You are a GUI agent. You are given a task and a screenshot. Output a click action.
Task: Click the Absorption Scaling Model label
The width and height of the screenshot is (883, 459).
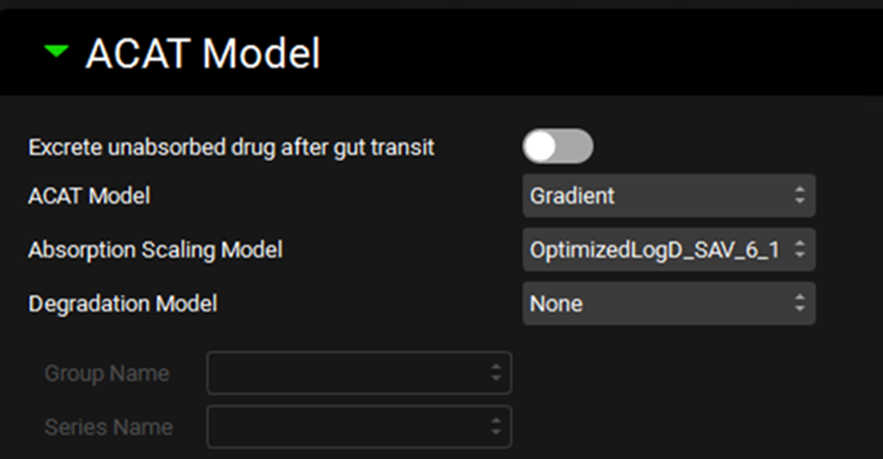click(x=155, y=250)
